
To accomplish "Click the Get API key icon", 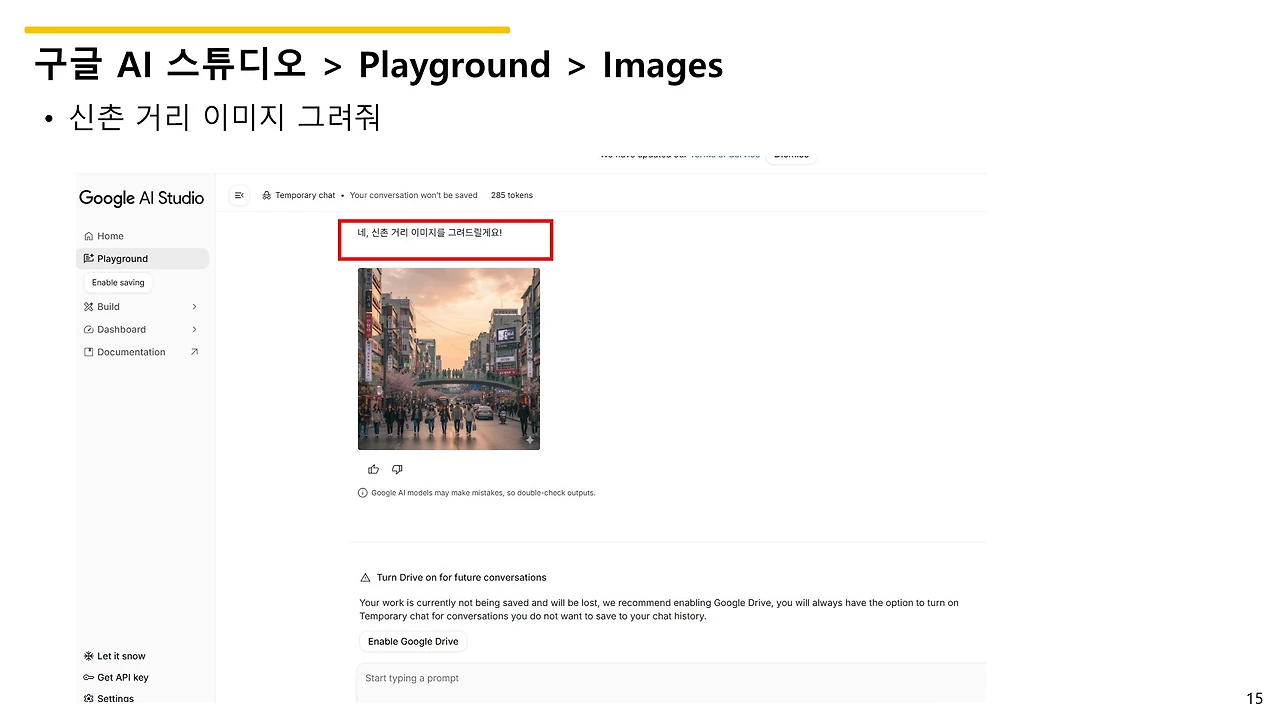I will click(x=87, y=677).
